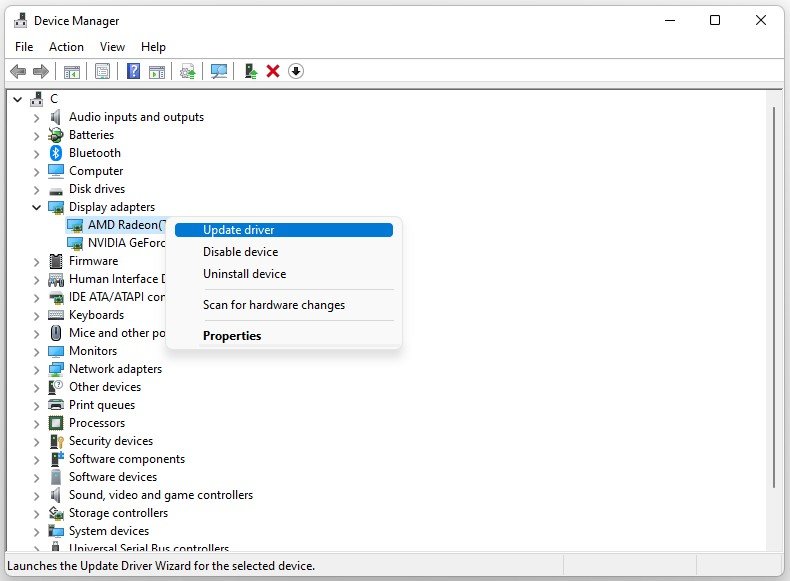Image resolution: width=790 pixels, height=581 pixels.
Task: Click the black down arrow disable device icon
Action: point(296,71)
